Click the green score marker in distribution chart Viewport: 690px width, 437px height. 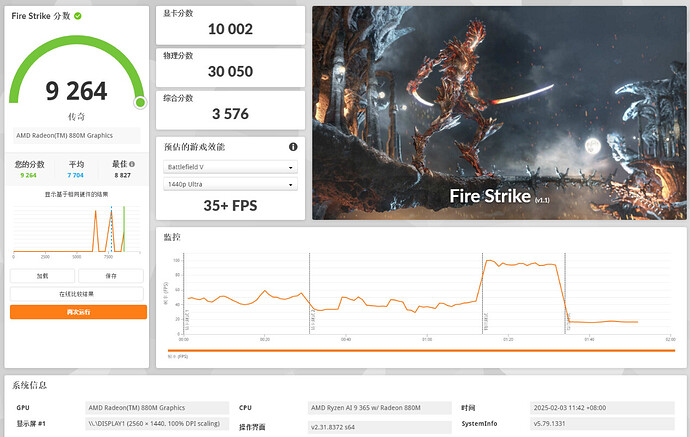[124, 229]
